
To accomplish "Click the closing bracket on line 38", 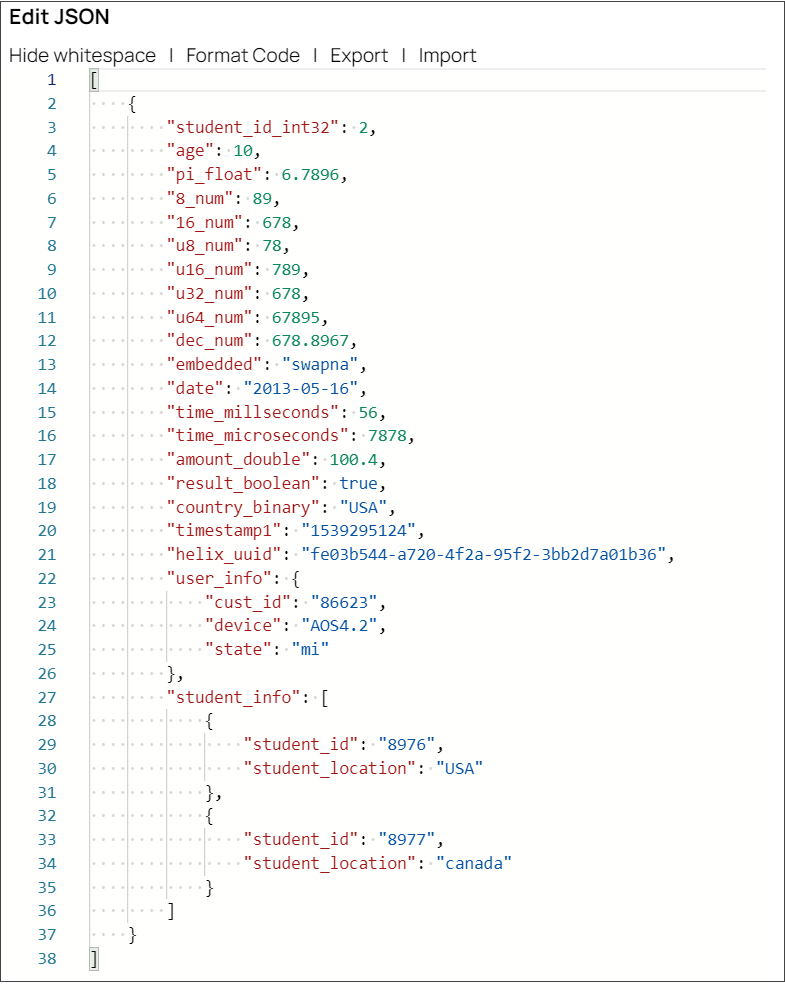I will 93,958.
